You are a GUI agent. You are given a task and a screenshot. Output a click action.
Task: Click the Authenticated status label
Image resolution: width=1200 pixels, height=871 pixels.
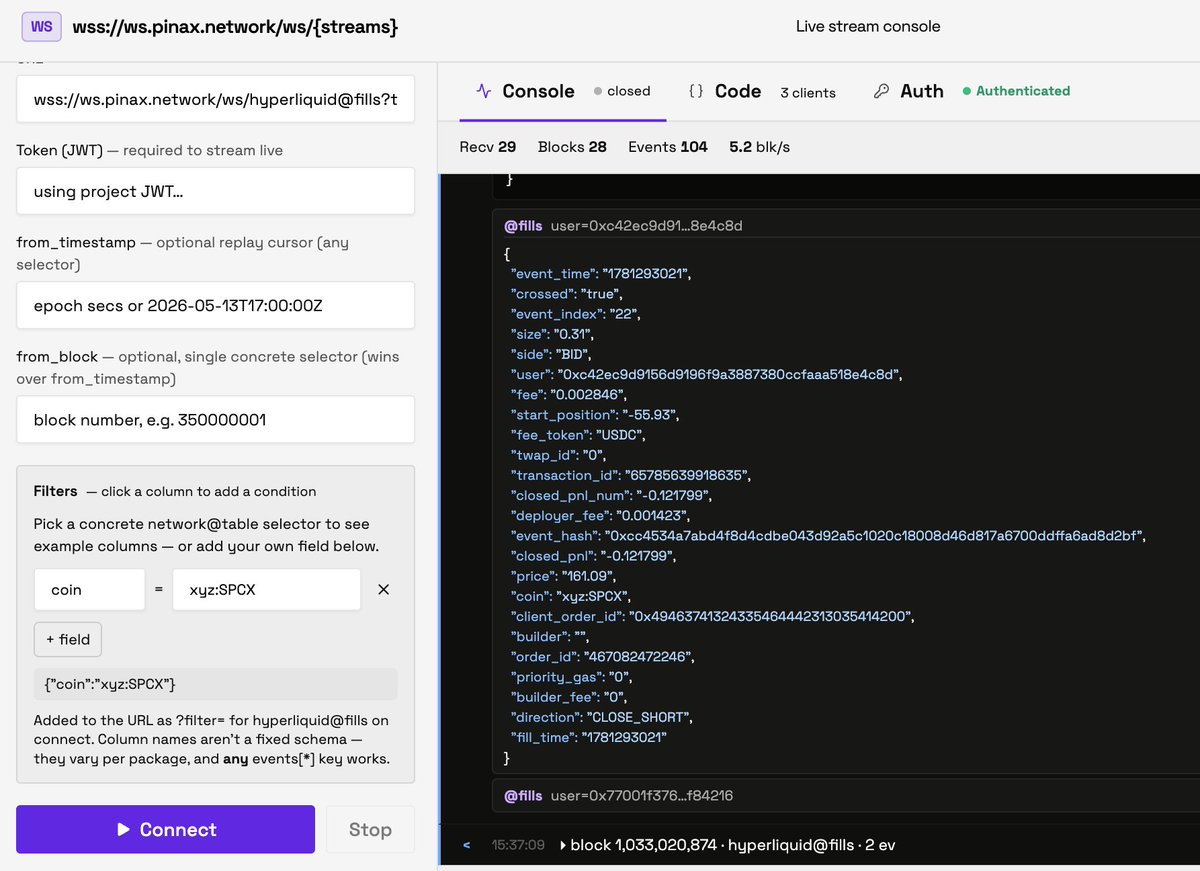[1016, 91]
